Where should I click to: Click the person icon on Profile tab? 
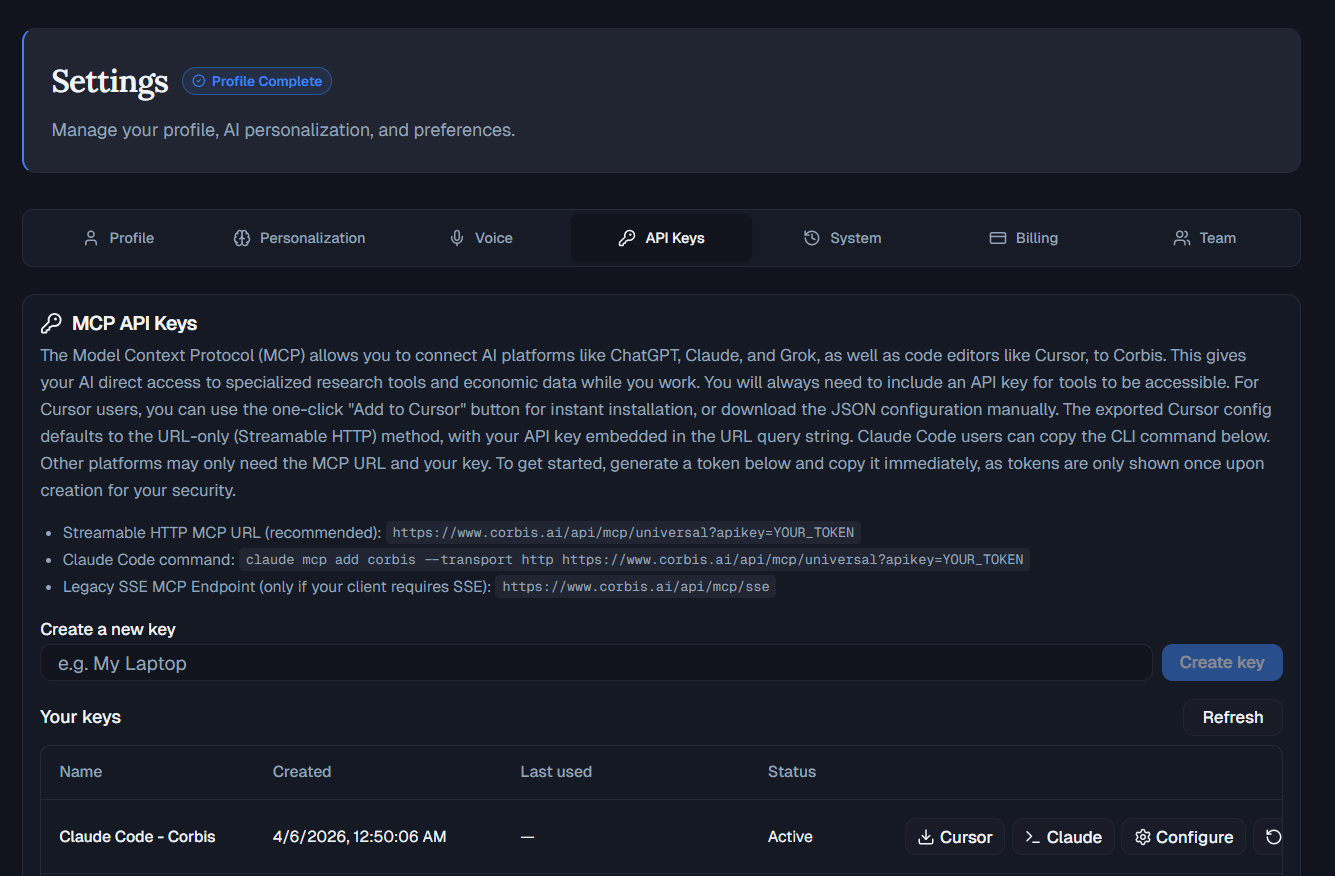pos(91,238)
